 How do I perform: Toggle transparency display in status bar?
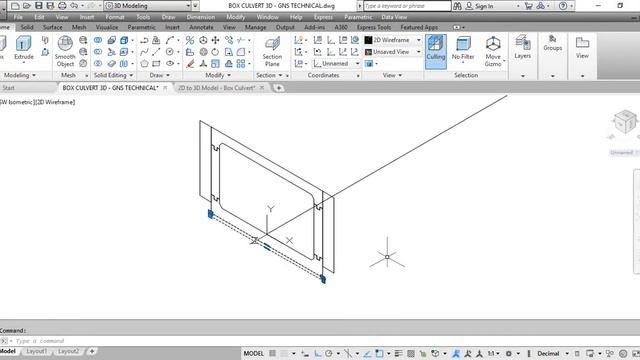pos(411,353)
